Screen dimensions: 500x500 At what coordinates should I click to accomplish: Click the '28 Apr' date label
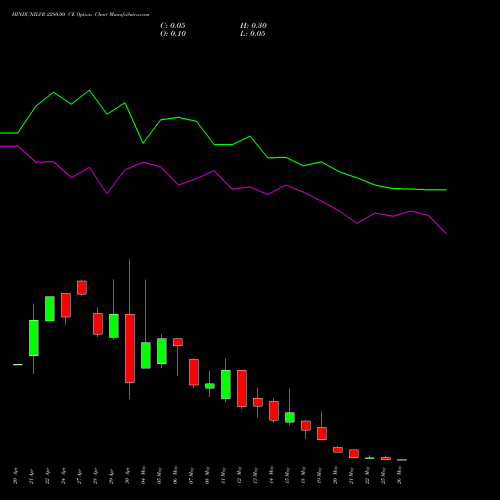[95, 476]
